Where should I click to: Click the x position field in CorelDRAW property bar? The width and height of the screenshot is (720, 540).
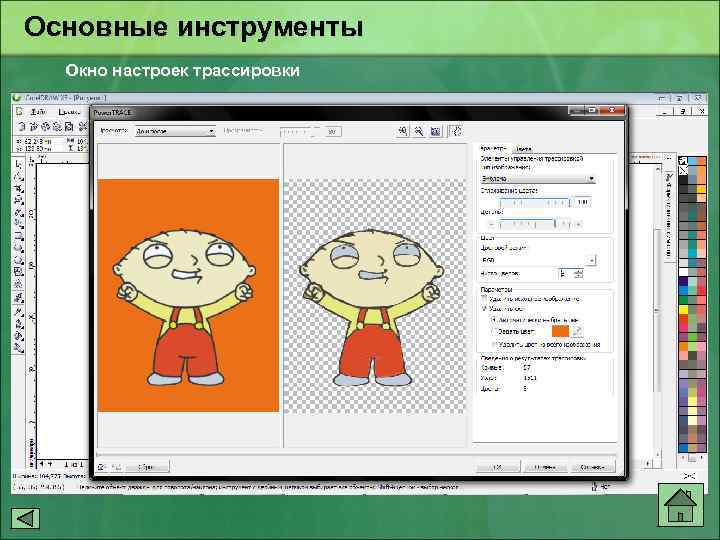(38, 141)
